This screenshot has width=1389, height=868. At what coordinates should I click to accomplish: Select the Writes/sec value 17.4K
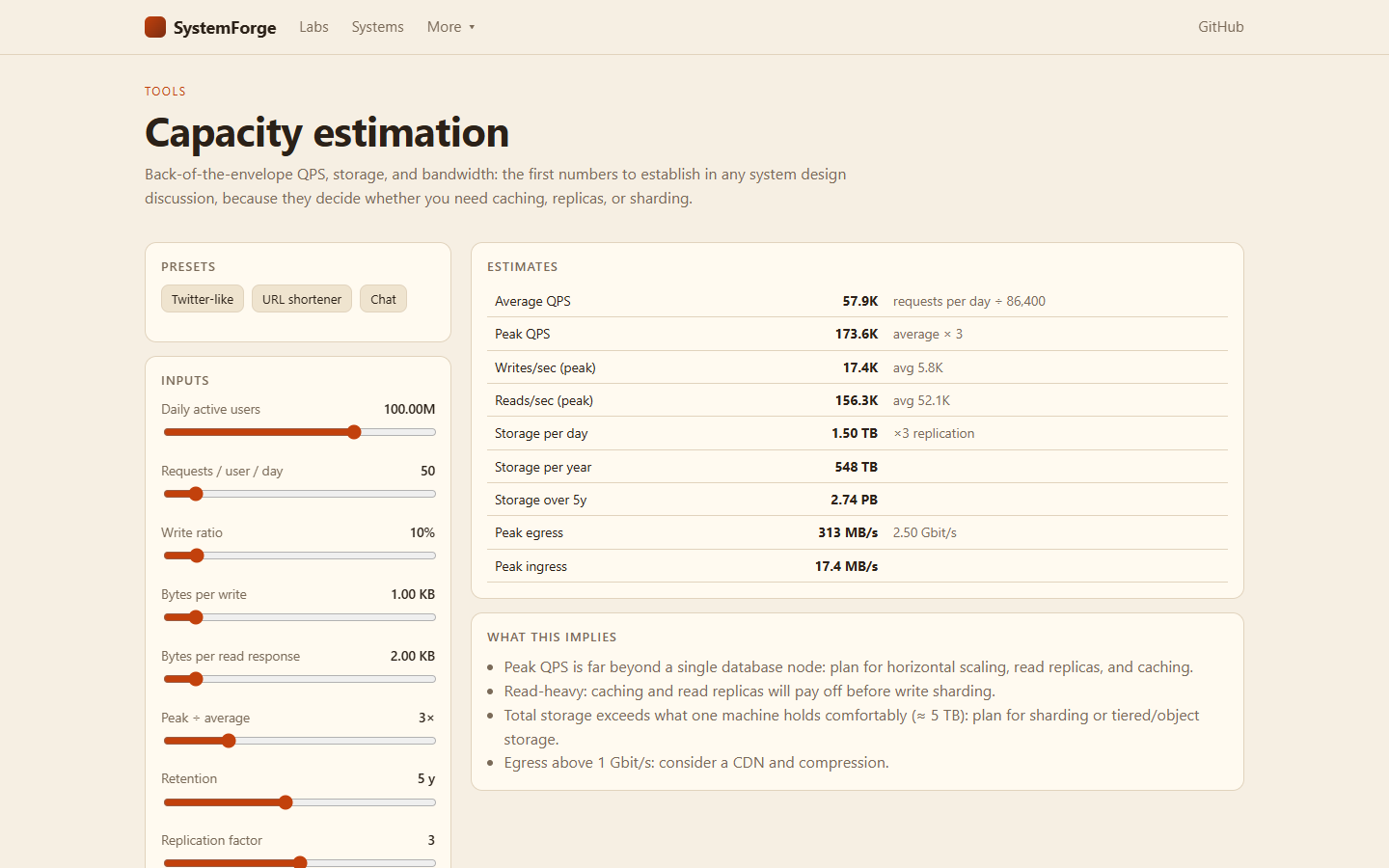(859, 367)
